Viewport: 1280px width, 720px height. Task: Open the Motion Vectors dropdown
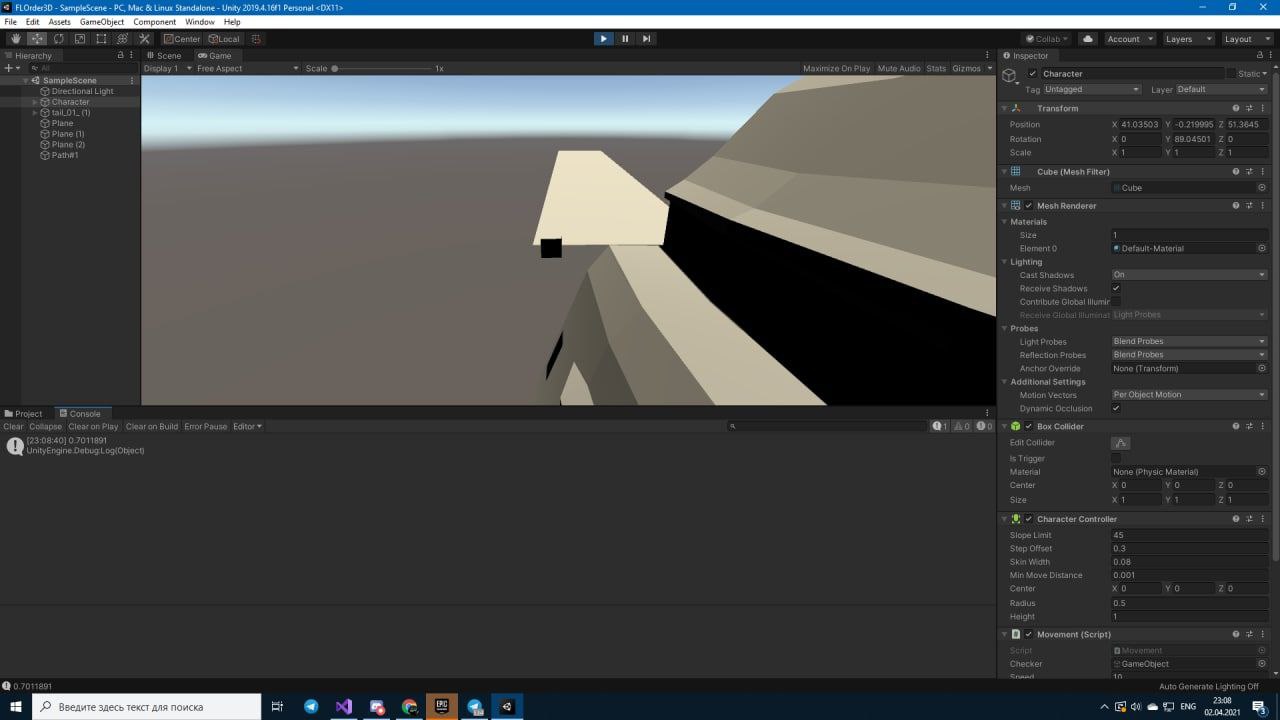coord(1189,395)
